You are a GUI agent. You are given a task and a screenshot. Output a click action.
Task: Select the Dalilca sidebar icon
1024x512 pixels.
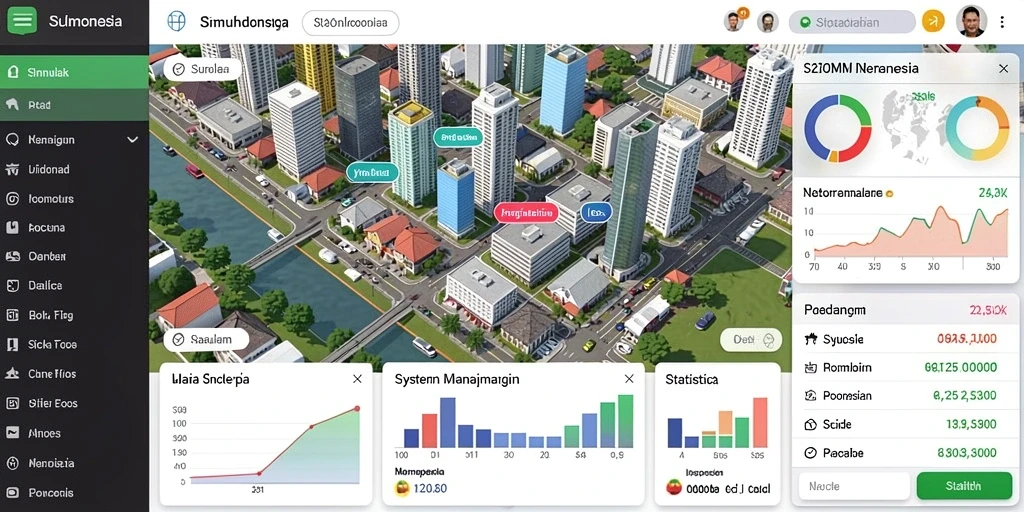tap(12, 285)
